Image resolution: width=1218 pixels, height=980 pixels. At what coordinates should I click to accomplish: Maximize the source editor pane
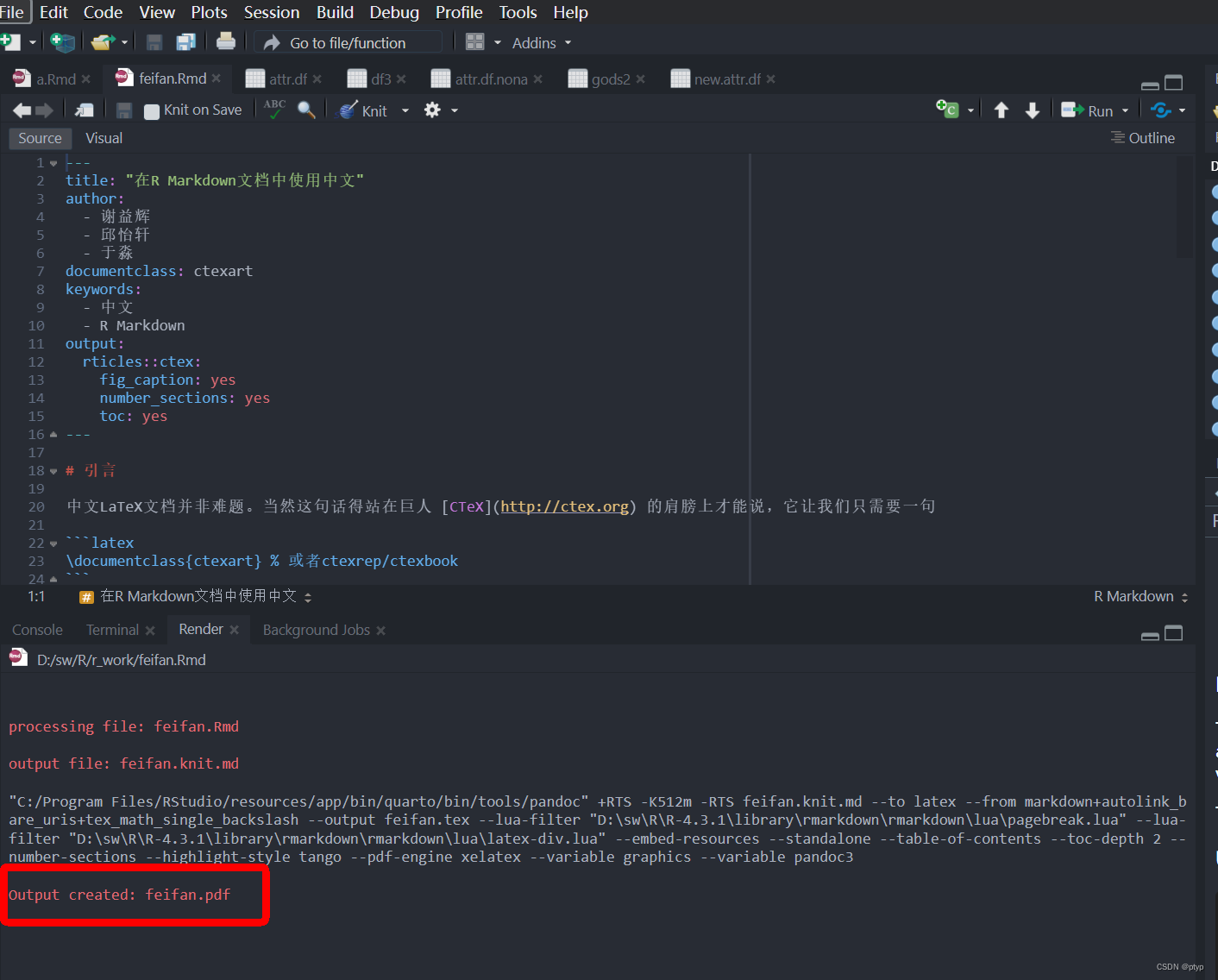[x=1174, y=83]
